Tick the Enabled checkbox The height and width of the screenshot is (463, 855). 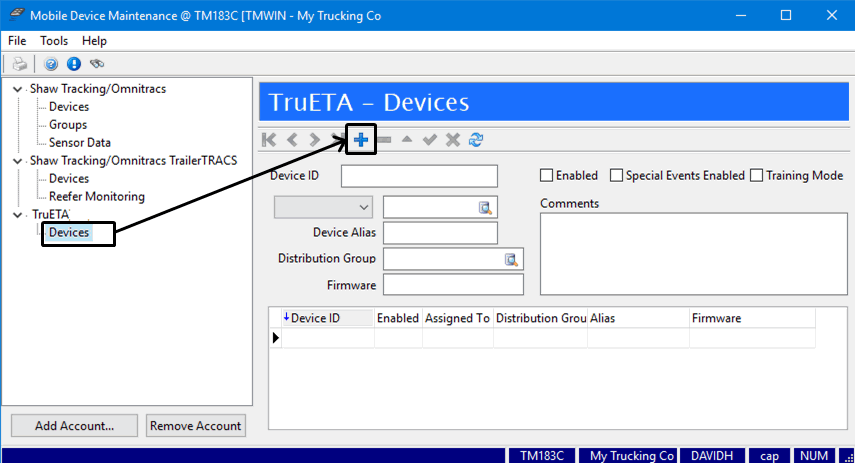546,176
